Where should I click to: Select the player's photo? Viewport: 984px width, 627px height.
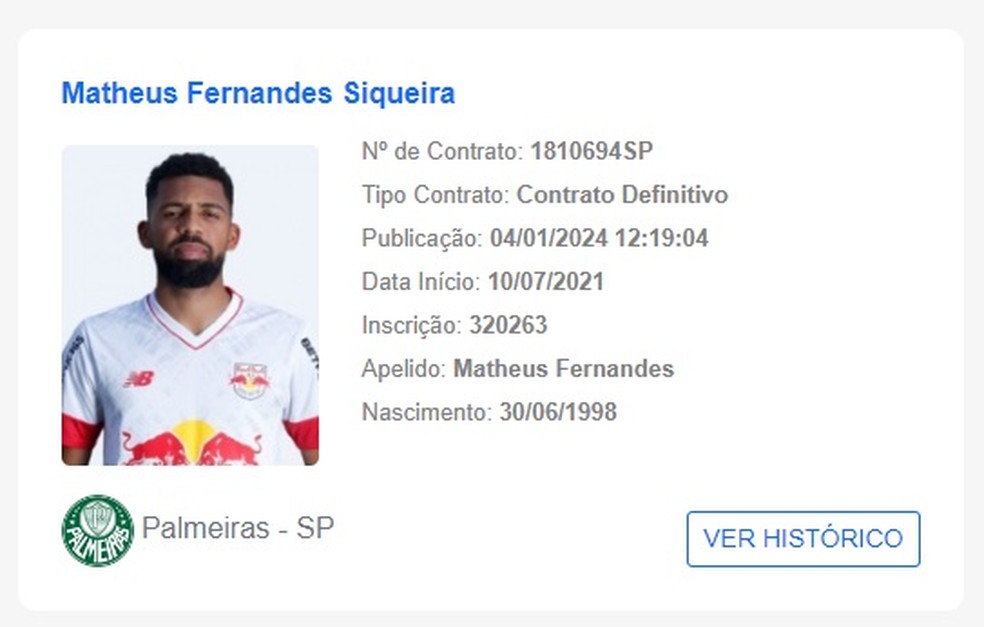[x=190, y=305]
